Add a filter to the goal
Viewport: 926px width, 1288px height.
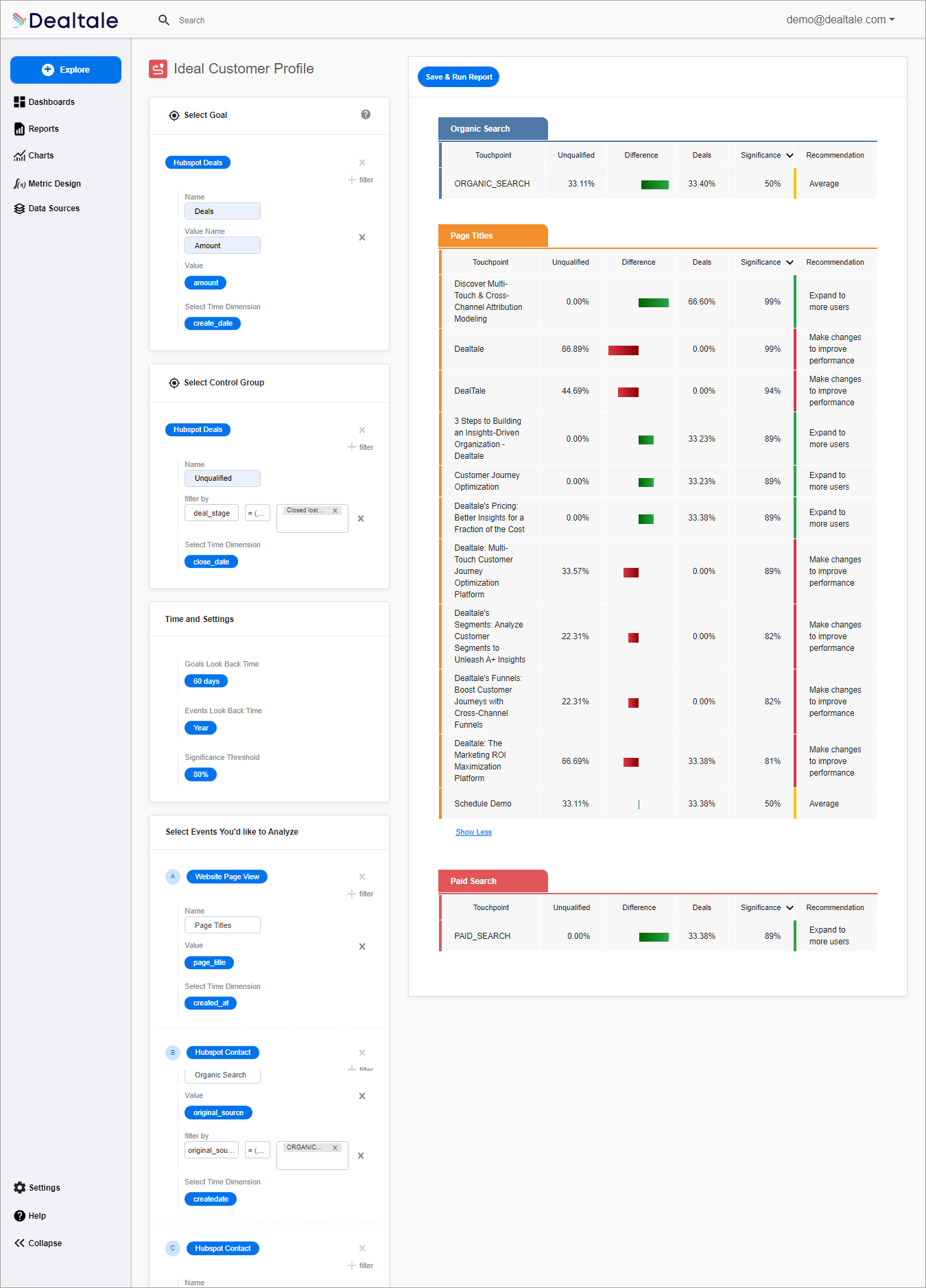(x=360, y=180)
